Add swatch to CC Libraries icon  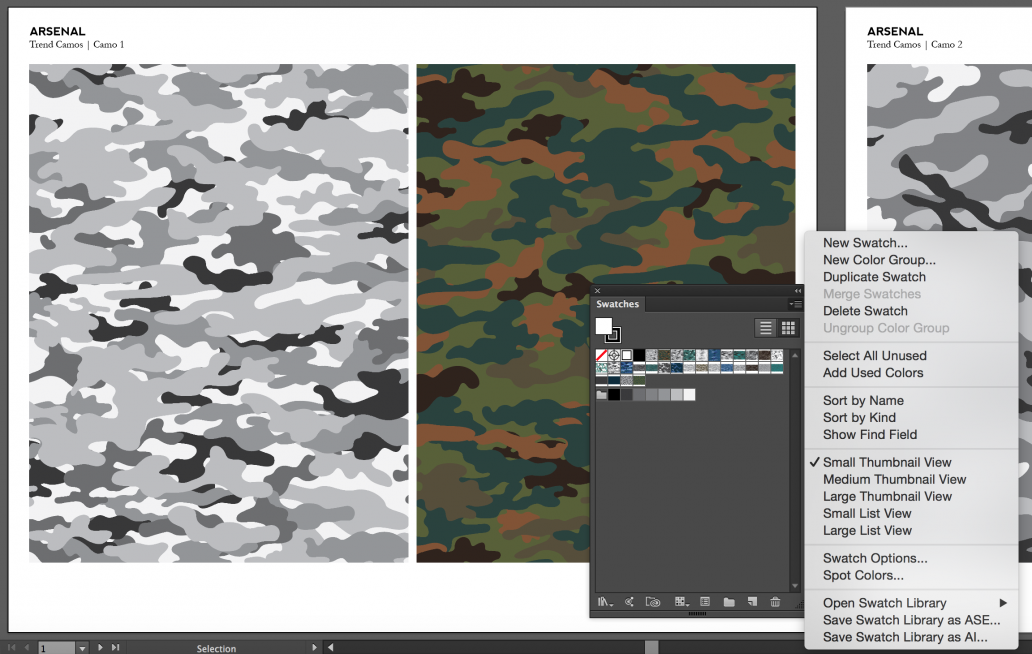coord(655,602)
